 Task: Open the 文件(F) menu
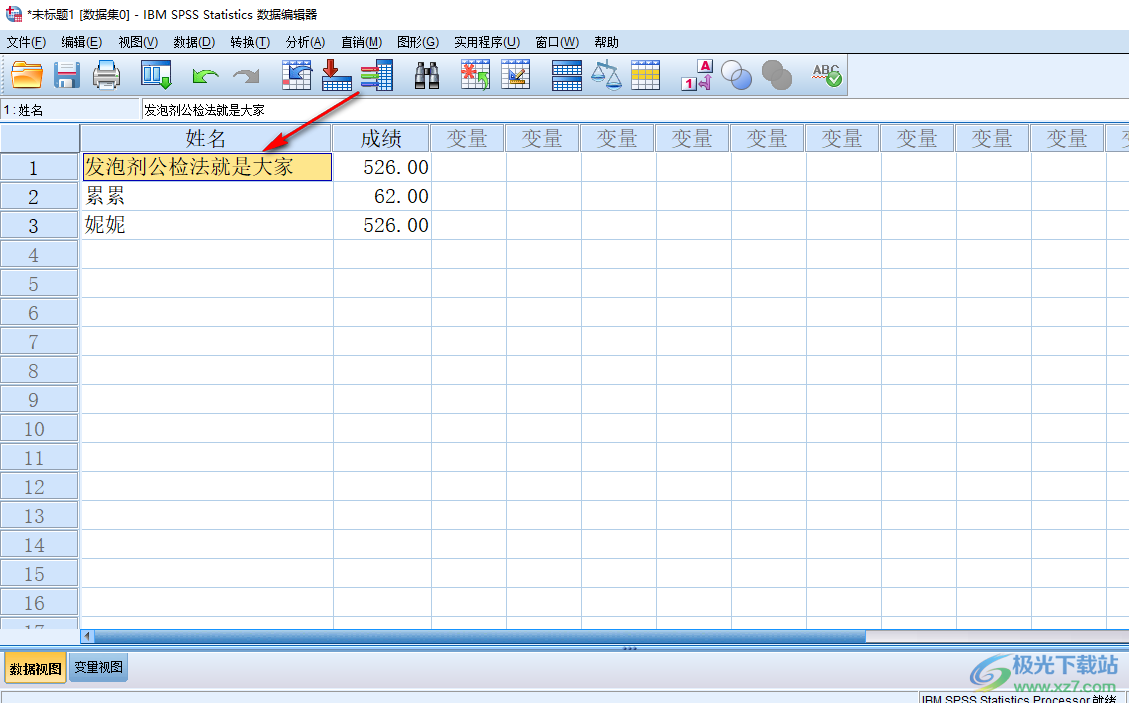coord(27,42)
